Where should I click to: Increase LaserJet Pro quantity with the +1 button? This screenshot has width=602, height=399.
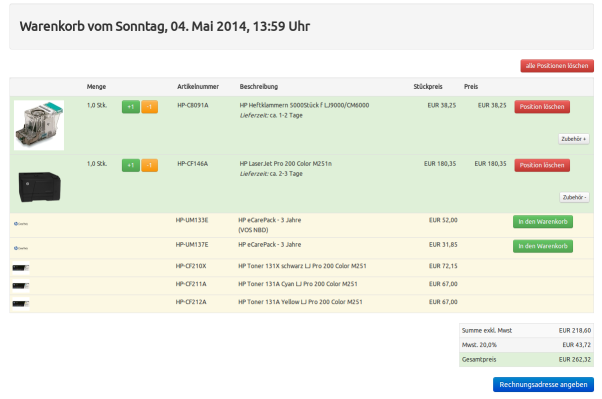click(131, 165)
